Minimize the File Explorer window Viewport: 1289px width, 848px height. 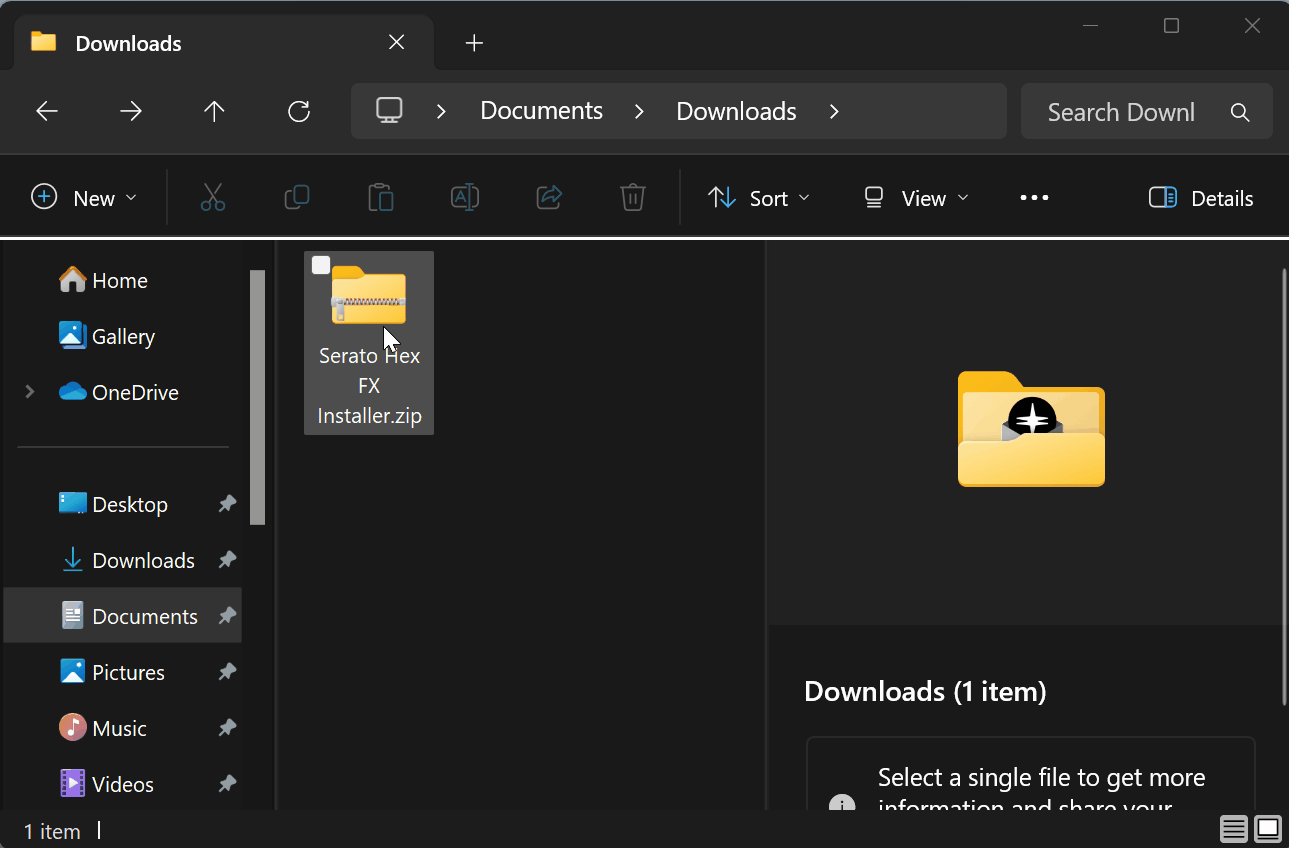pyautogui.click(x=1091, y=26)
